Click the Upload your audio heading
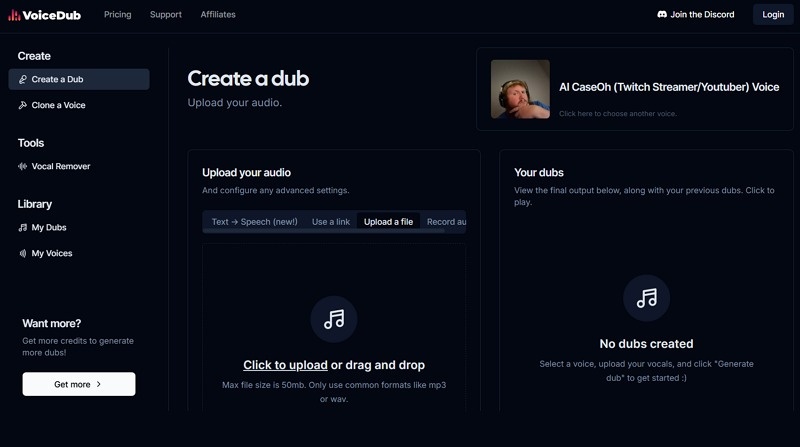Viewport: 800px width, 447px height. 246,172
